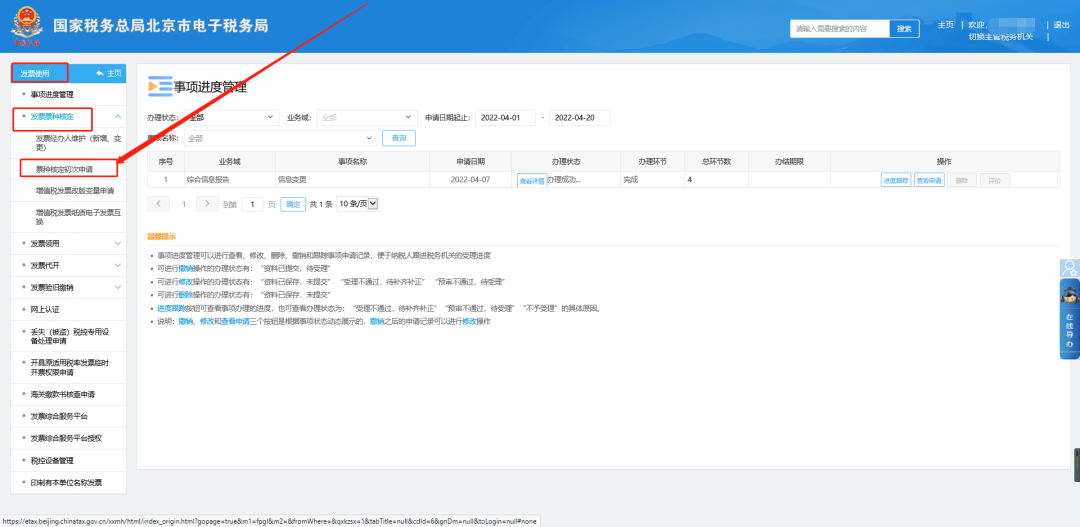Viewport: 1080px width, 527px height.
Task: Click the page number jump input
Action: pyautogui.click(x=253, y=204)
